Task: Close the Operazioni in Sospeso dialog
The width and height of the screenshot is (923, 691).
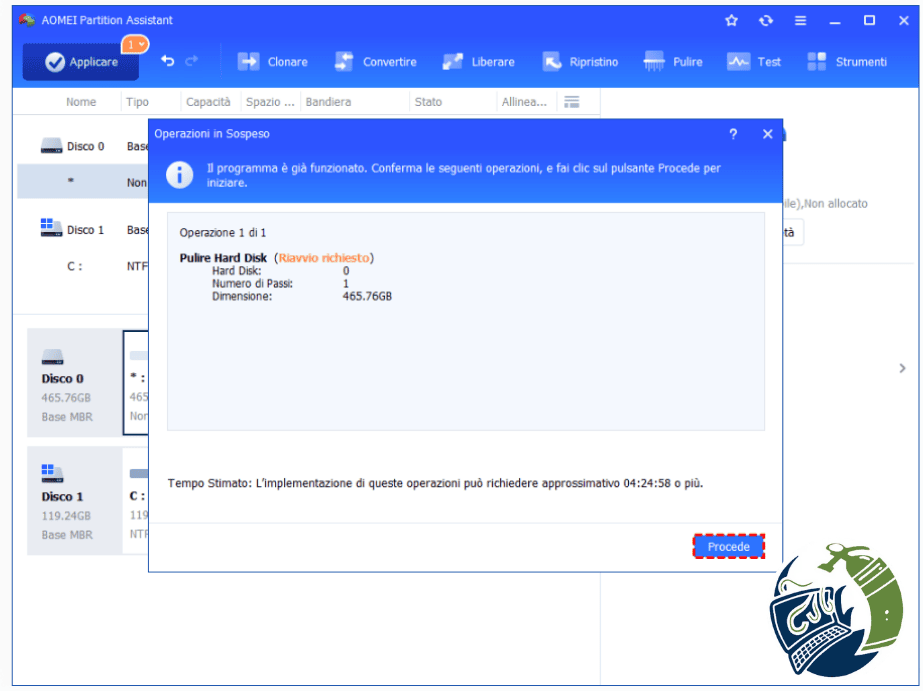Action: pyautogui.click(x=768, y=134)
